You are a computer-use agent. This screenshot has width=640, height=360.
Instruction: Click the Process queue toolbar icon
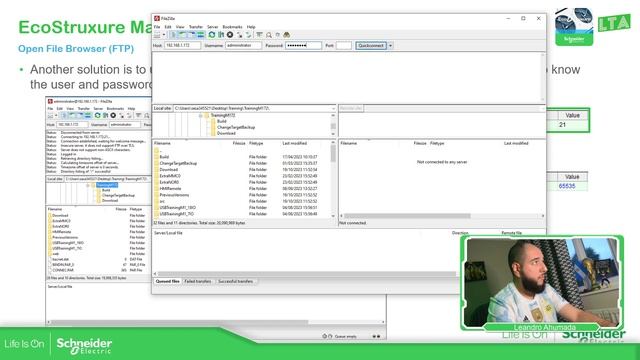point(221,35)
